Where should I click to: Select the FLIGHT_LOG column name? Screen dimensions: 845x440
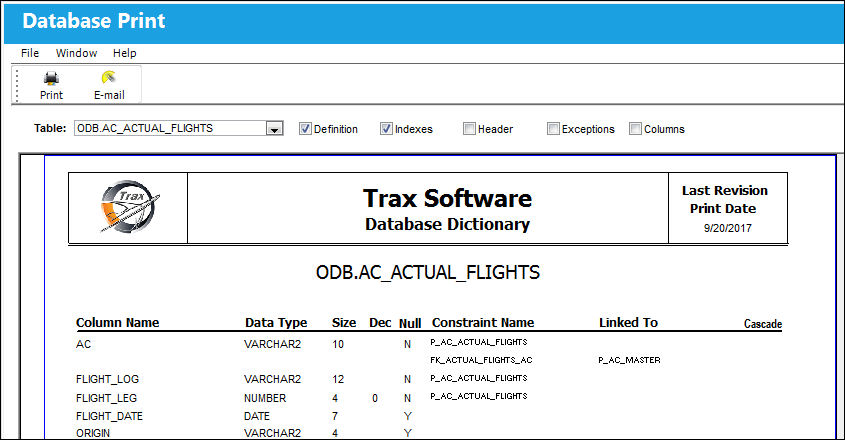107,379
